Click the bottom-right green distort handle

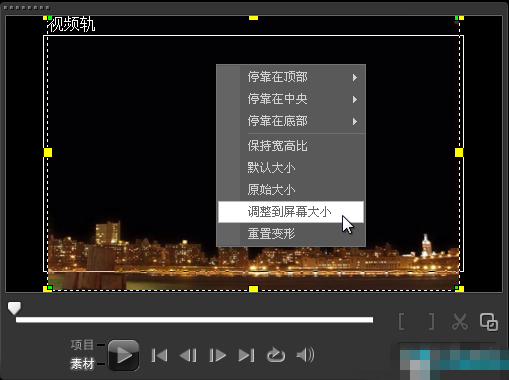coord(457,287)
